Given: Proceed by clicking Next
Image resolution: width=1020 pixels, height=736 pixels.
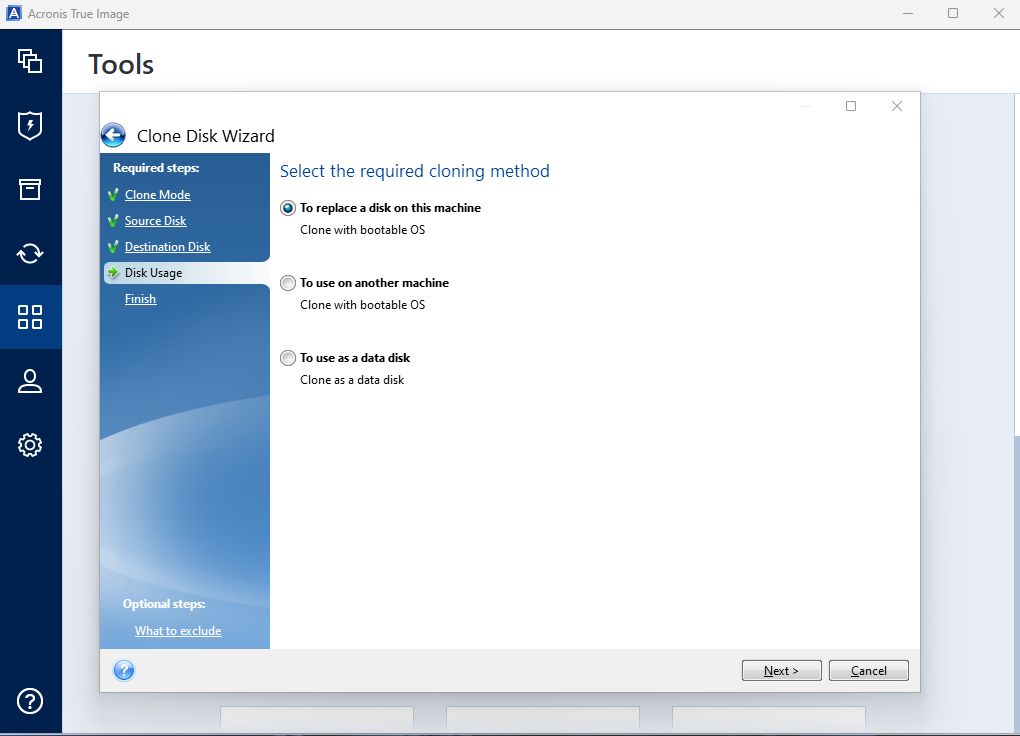Looking at the screenshot, I should (781, 670).
